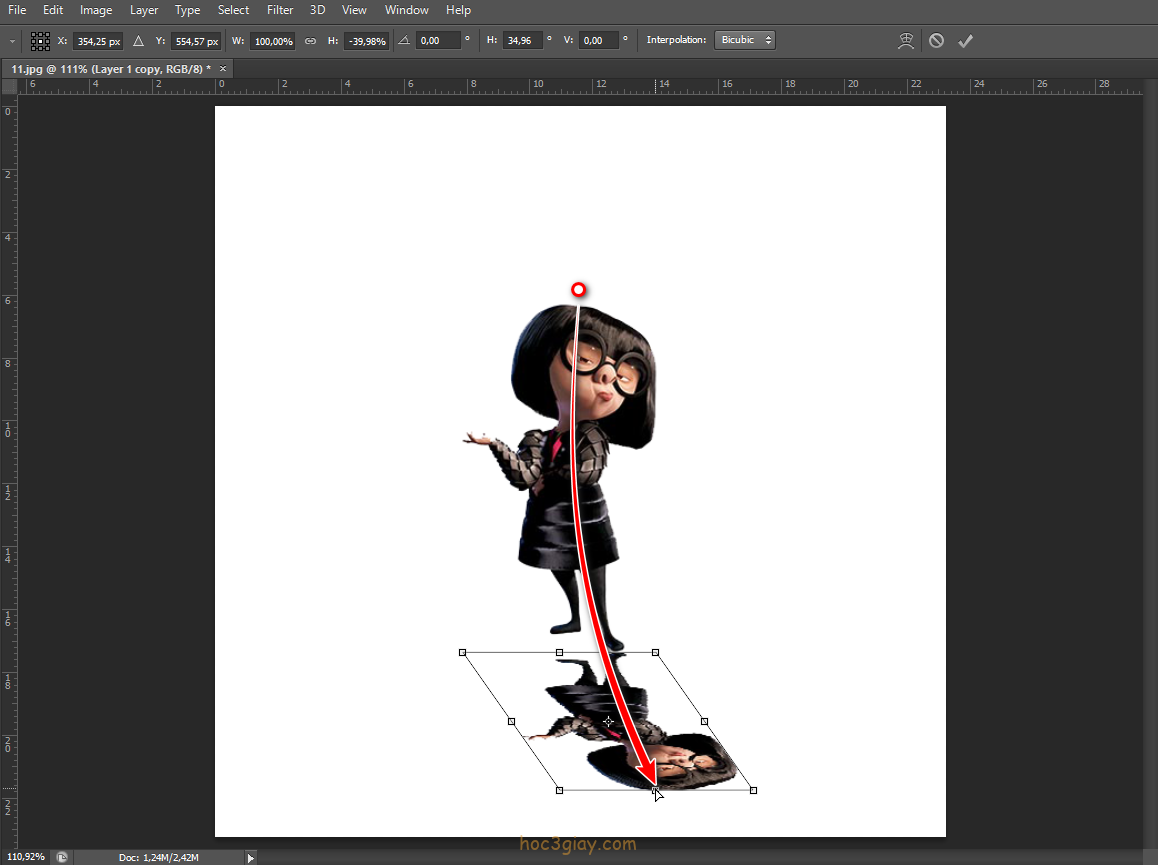Switch to warp mode icon
This screenshot has height=865, width=1158.
pyautogui.click(x=906, y=41)
